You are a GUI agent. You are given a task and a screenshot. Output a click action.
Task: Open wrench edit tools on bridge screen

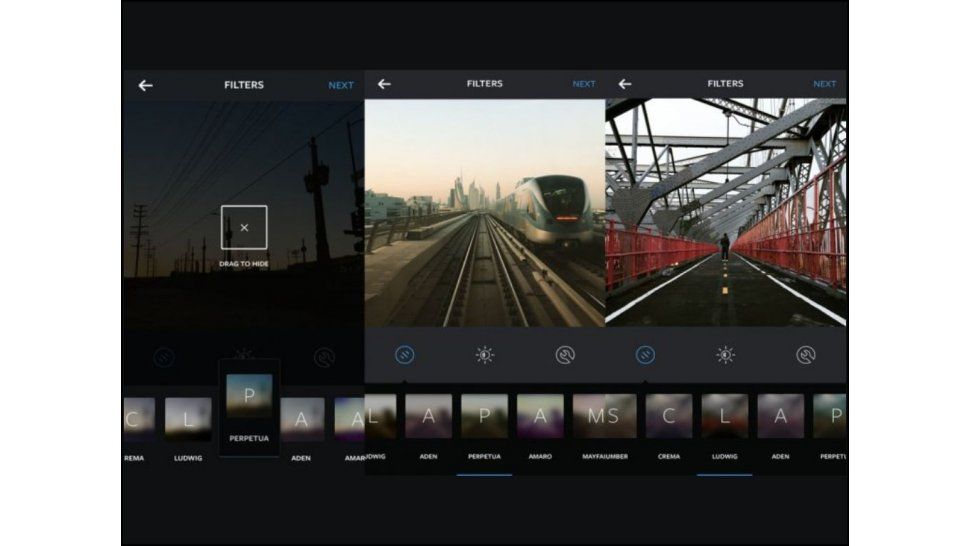pyautogui.click(x=805, y=355)
